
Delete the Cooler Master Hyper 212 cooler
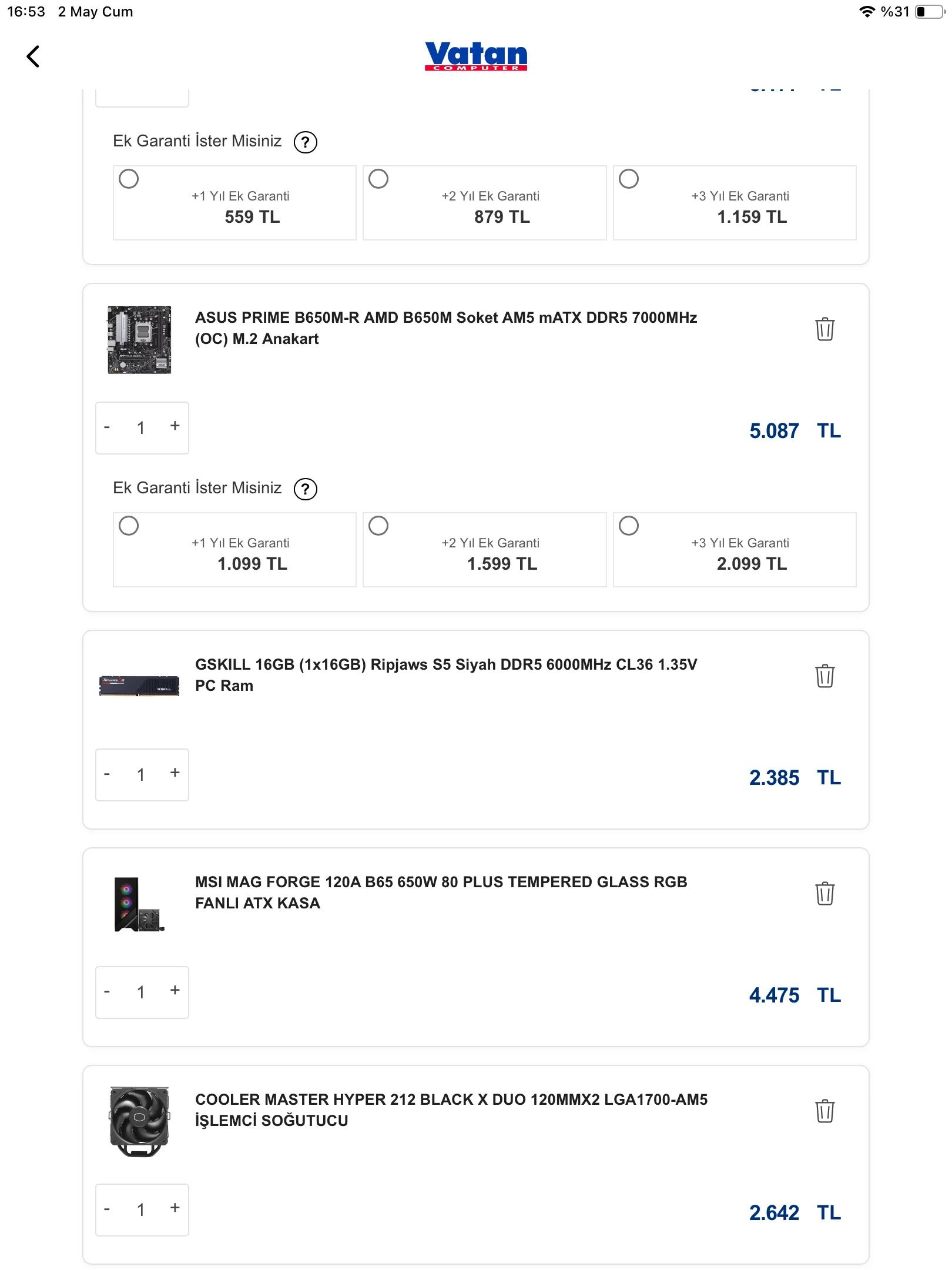(x=824, y=1111)
